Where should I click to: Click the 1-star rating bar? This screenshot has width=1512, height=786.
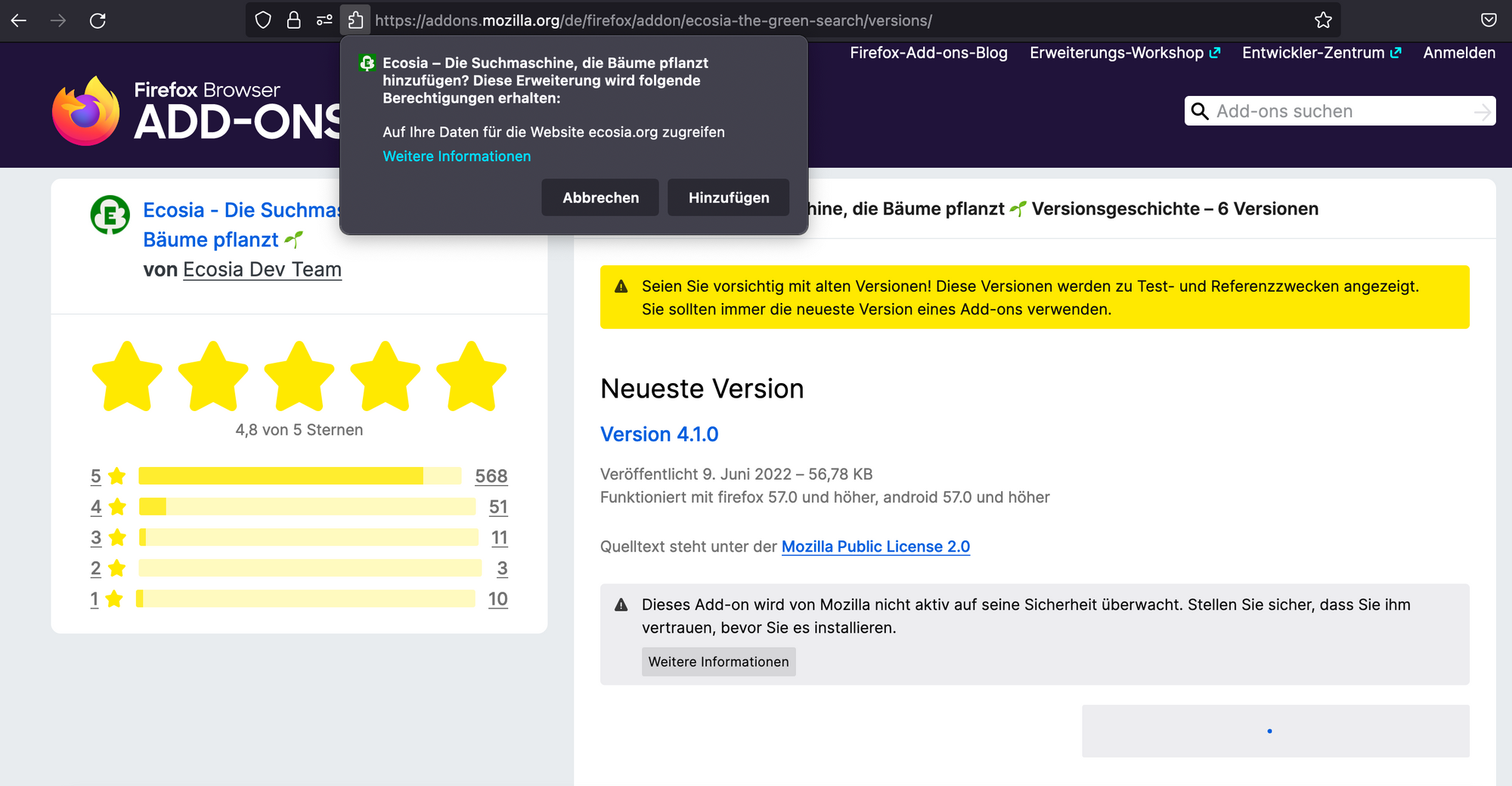305,599
